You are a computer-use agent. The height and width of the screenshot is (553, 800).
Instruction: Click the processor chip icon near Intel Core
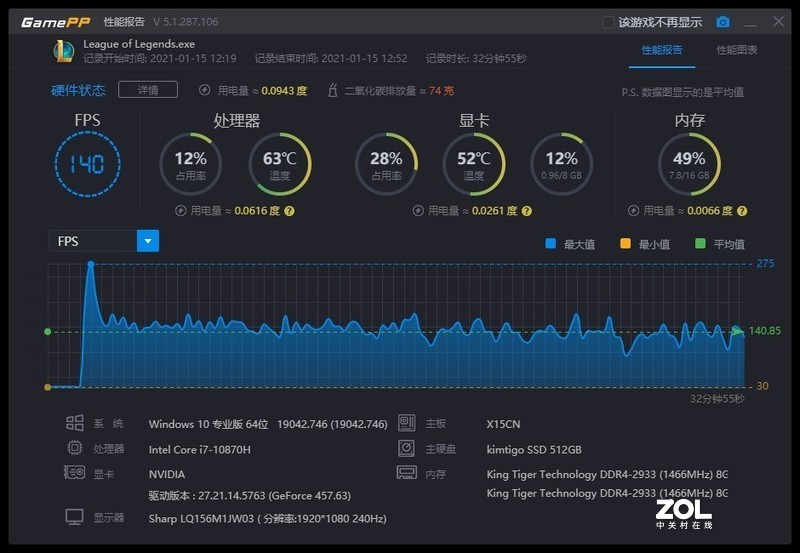point(74,448)
